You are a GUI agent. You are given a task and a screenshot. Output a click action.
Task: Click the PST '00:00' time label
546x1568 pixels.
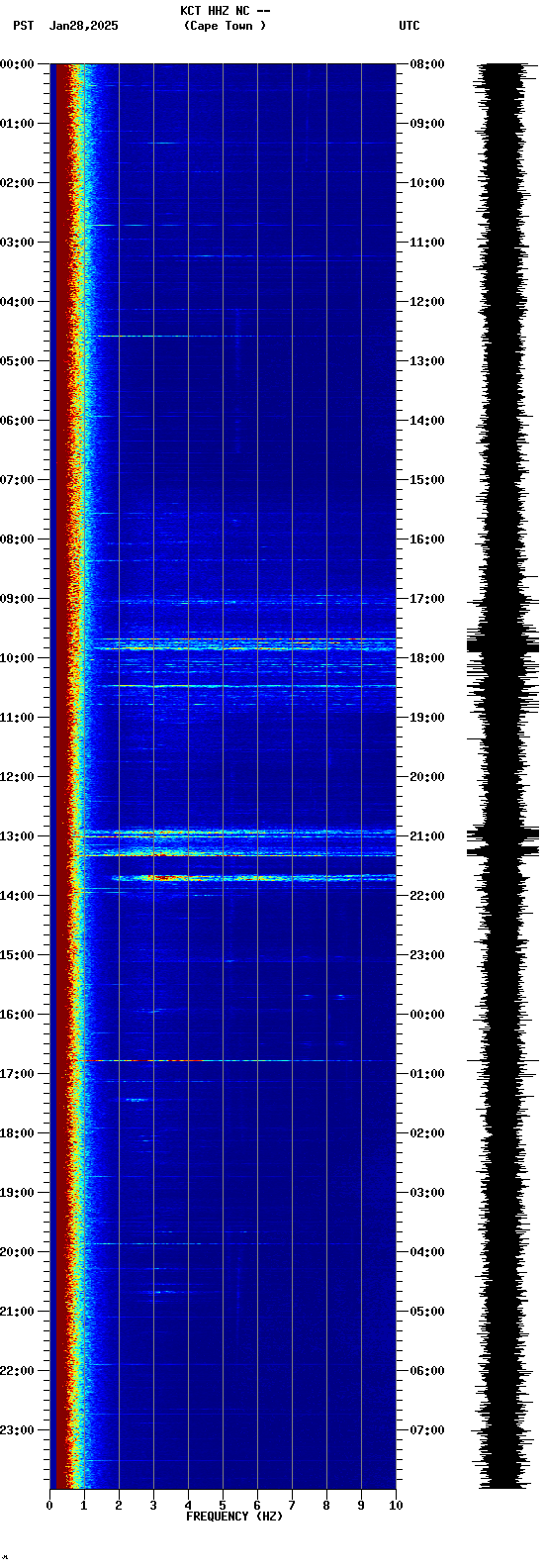click(x=17, y=64)
